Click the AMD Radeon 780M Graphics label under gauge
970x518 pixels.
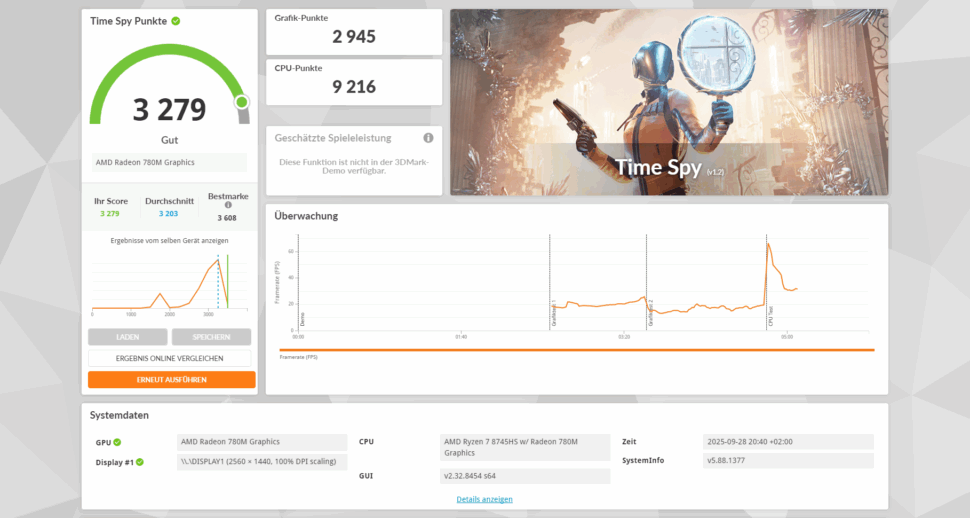click(x=169, y=162)
